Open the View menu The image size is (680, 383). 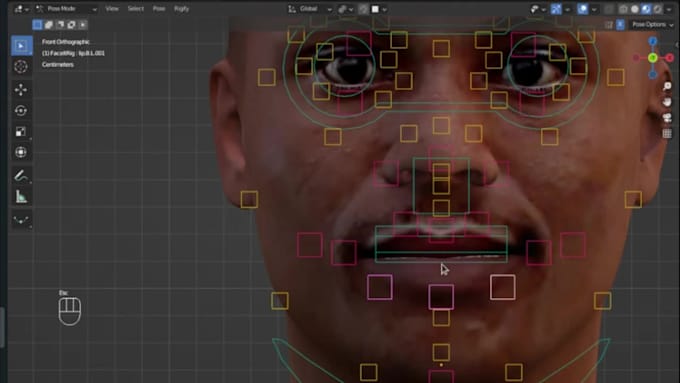point(112,9)
